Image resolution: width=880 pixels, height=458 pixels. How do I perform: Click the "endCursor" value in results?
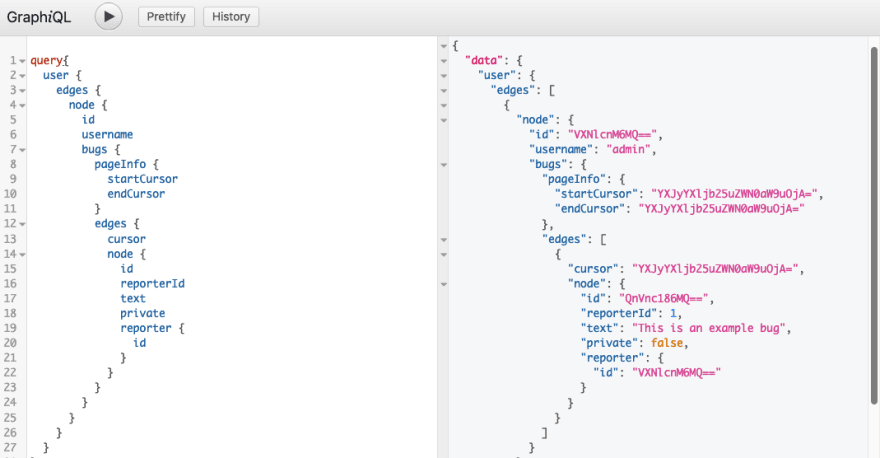(721, 209)
